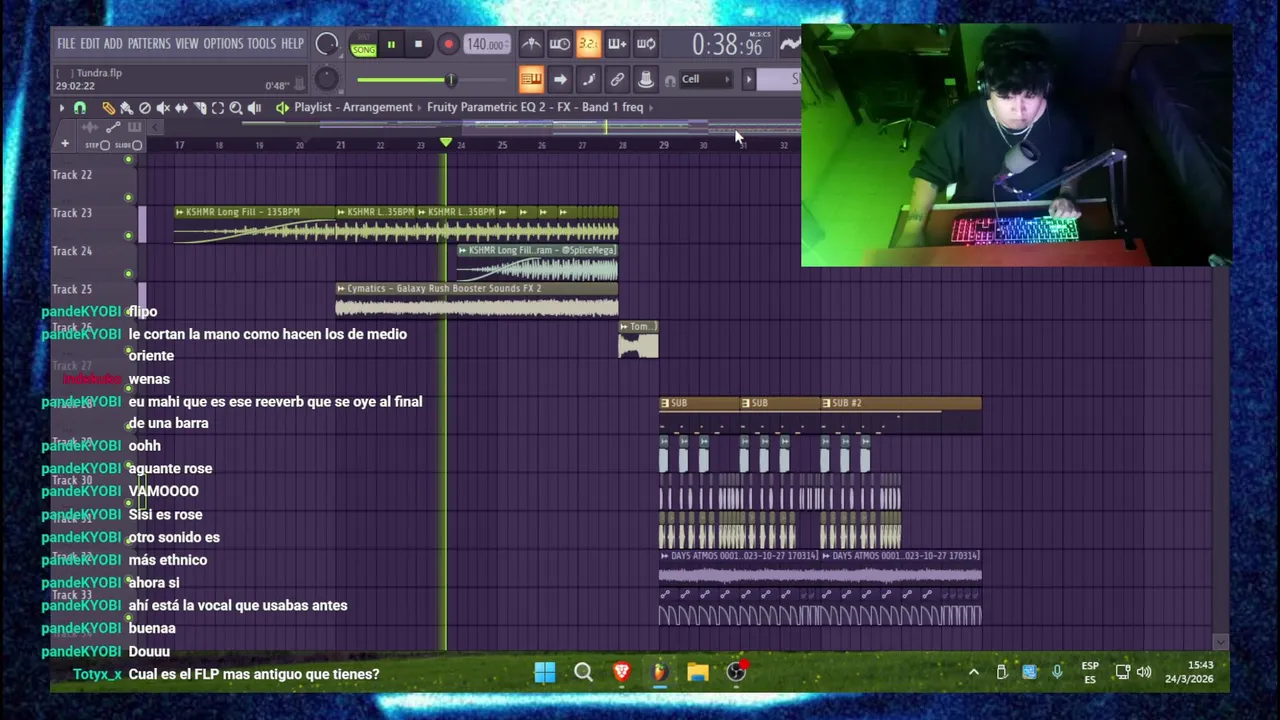This screenshot has width=1280, height=720.
Task: Select the Draw pencil tool
Action: point(108,108)
